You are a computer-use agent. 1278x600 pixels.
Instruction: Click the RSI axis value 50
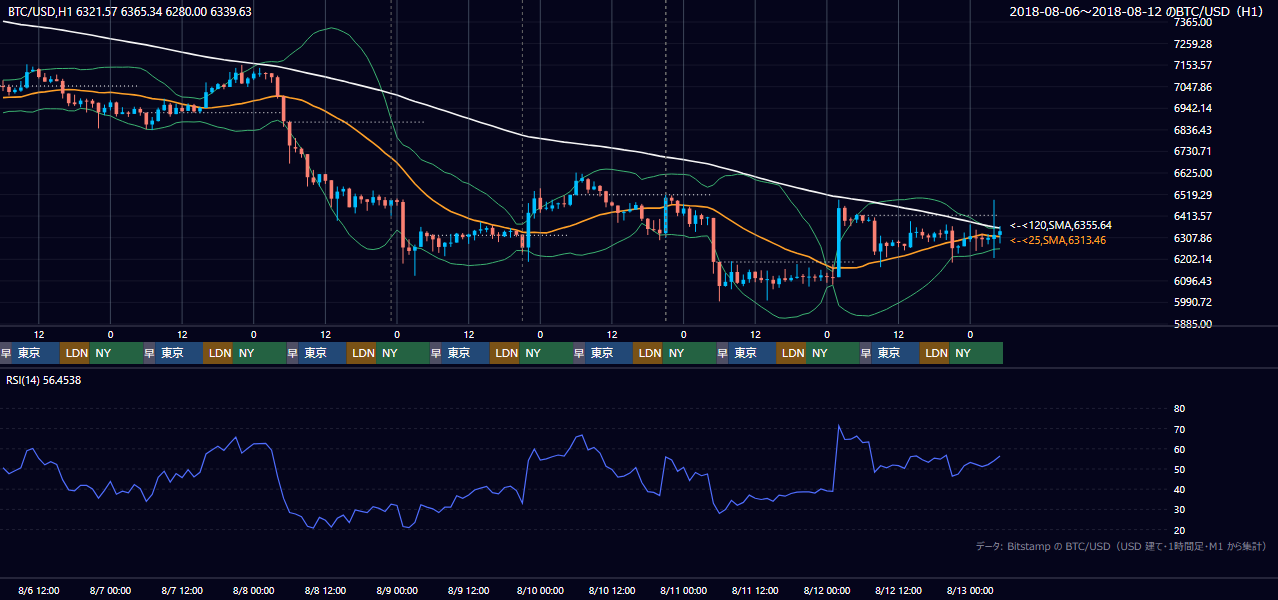click(1179, 469)
